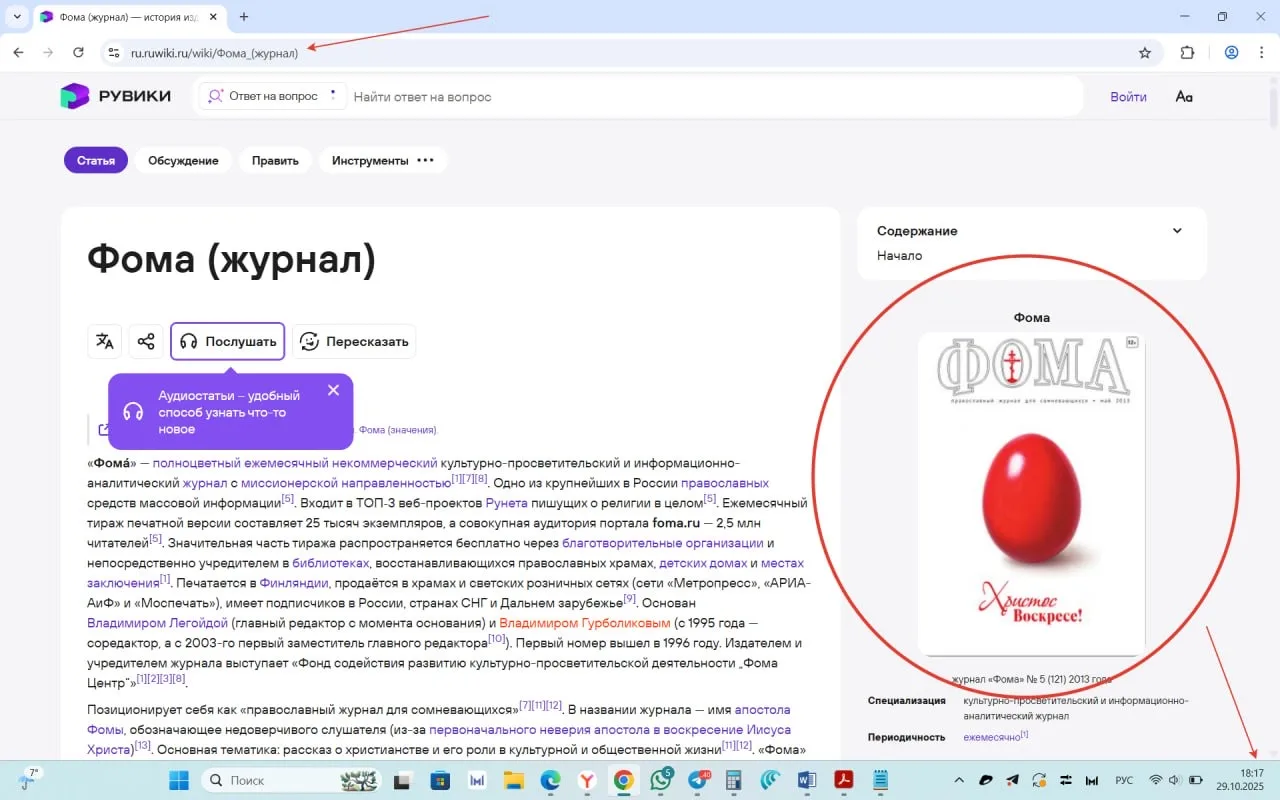Select the Статья tab
This screenshot has height=800, width=1280.
[x=96, y=160]
